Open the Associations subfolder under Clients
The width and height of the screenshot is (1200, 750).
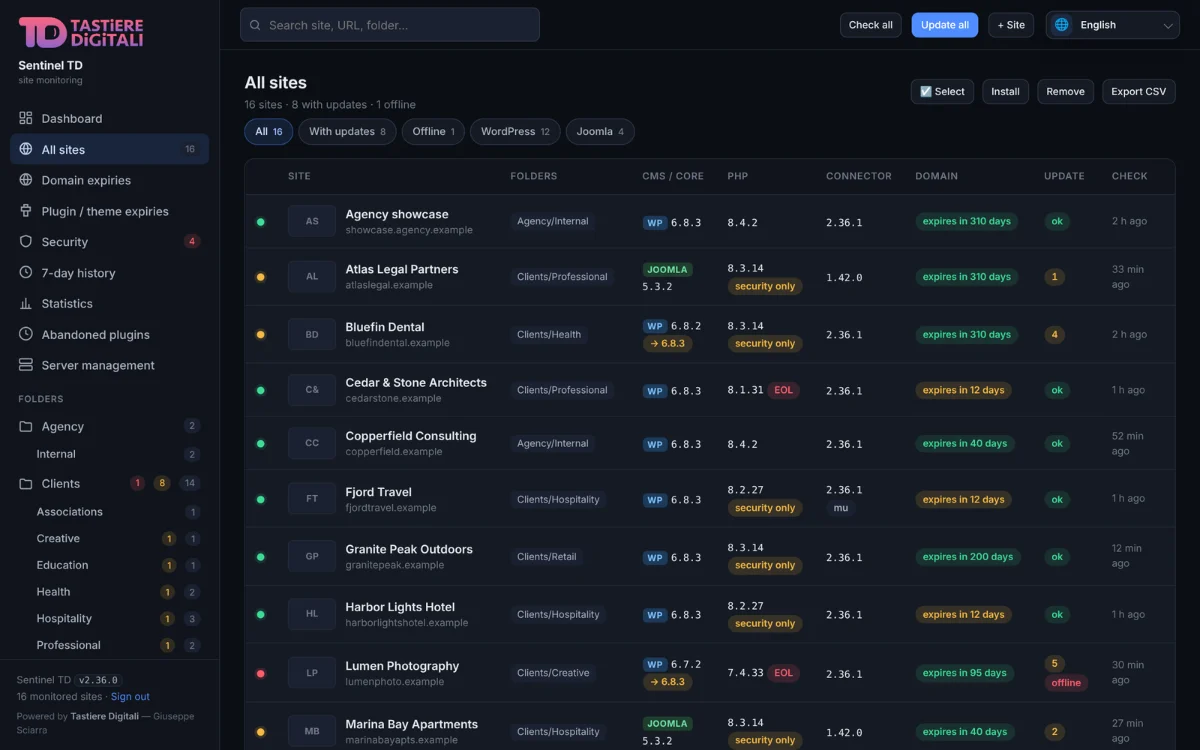click(109, 512)
